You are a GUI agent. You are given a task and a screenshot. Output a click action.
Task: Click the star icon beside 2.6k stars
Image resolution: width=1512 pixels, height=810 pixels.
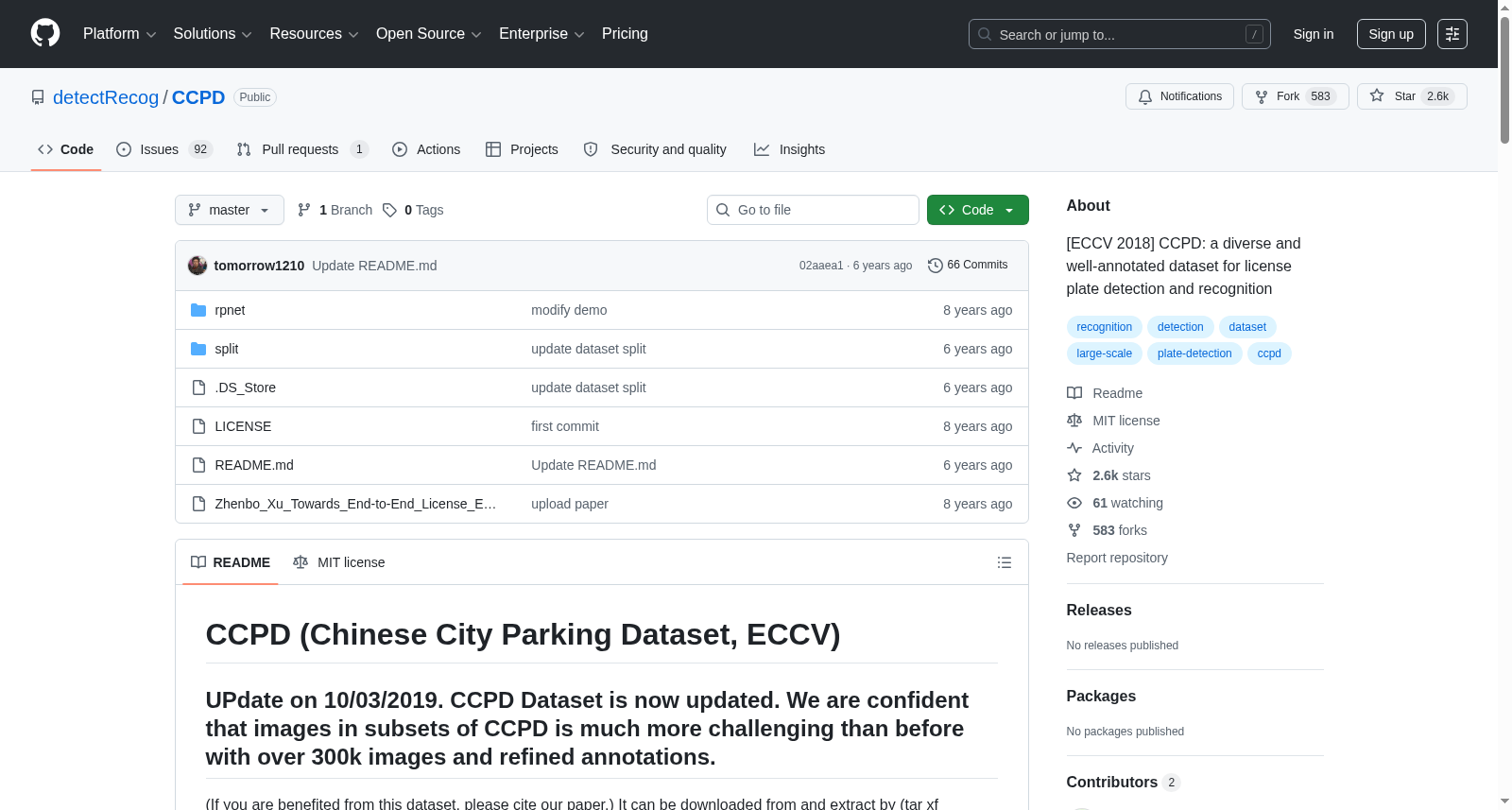1074,475
